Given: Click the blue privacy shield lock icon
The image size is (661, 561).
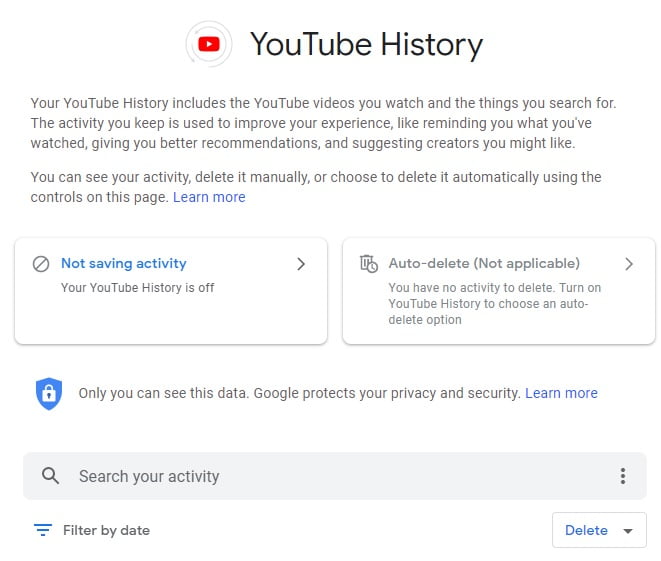Looking at the screenshot, I should (49, 393).
